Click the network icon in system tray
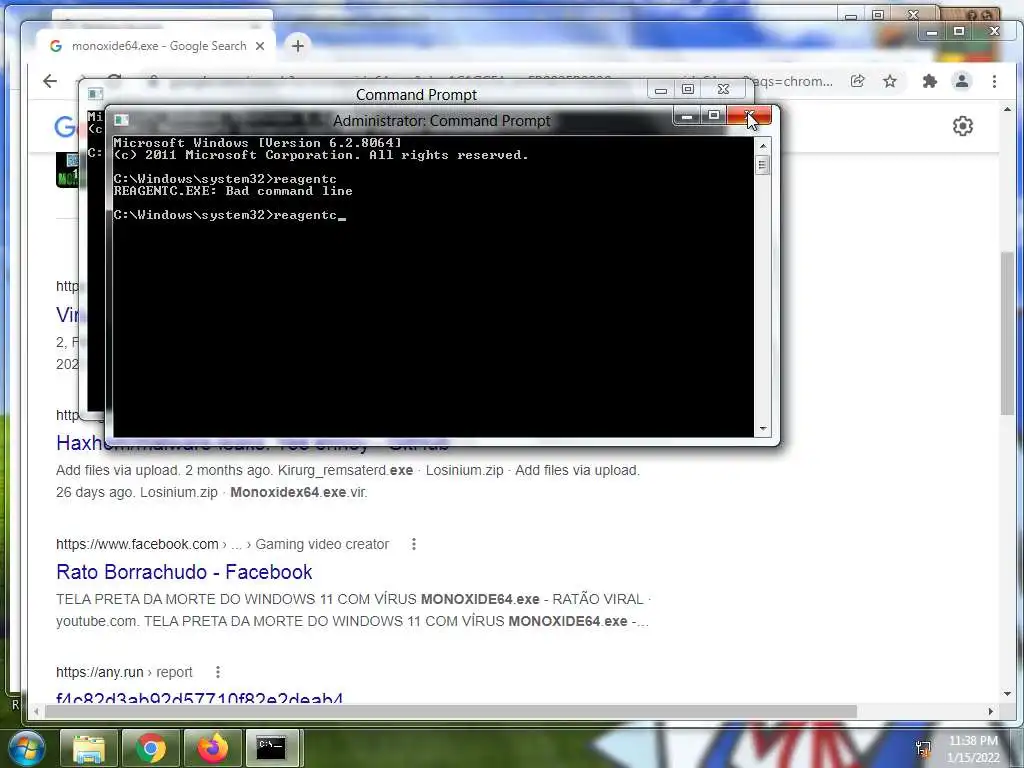Image resolution: width=1024 pixels, height=768 pixels. (x=923, y=748)
